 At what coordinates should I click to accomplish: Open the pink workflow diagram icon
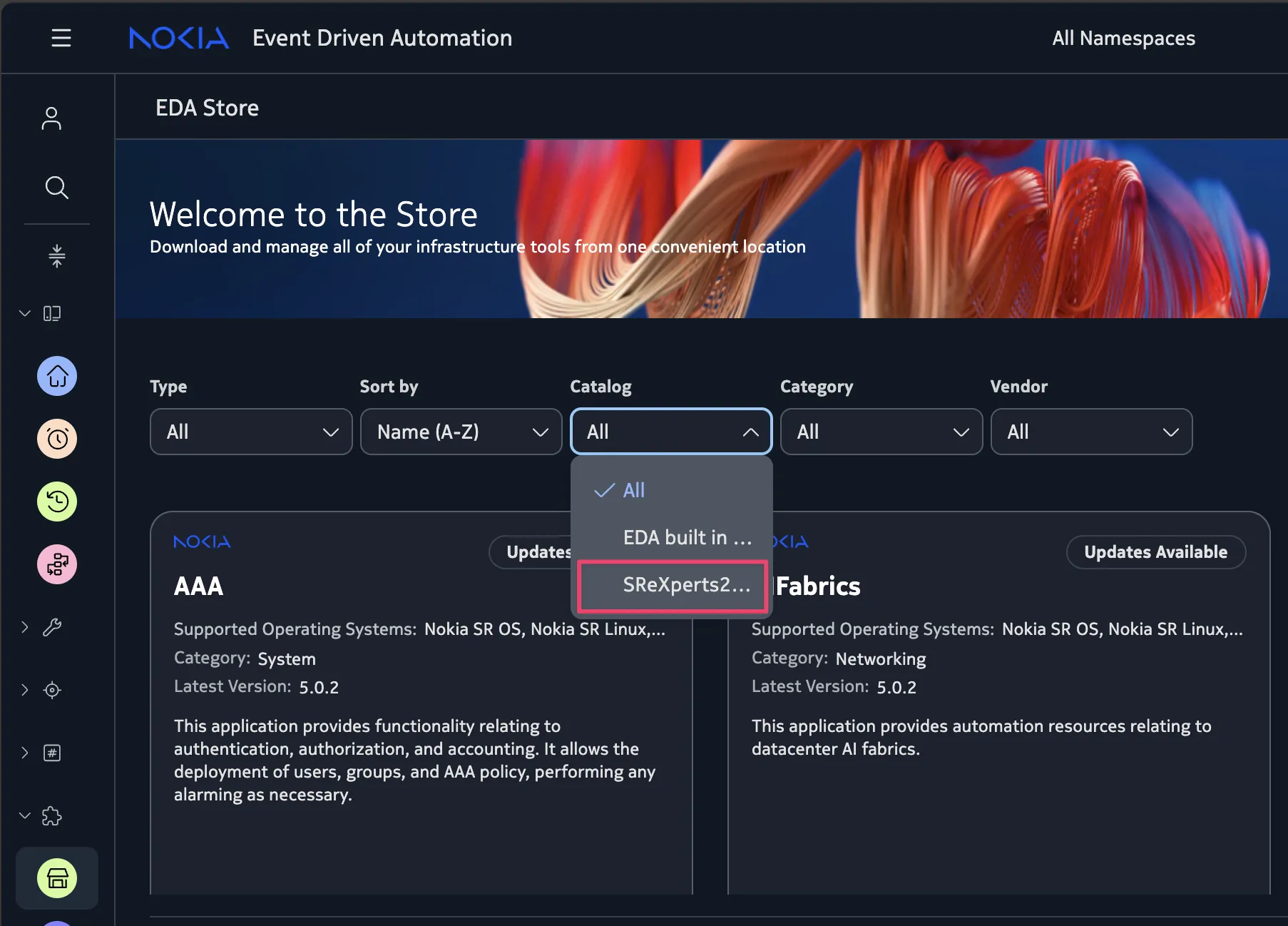click(x=57, y=564)
